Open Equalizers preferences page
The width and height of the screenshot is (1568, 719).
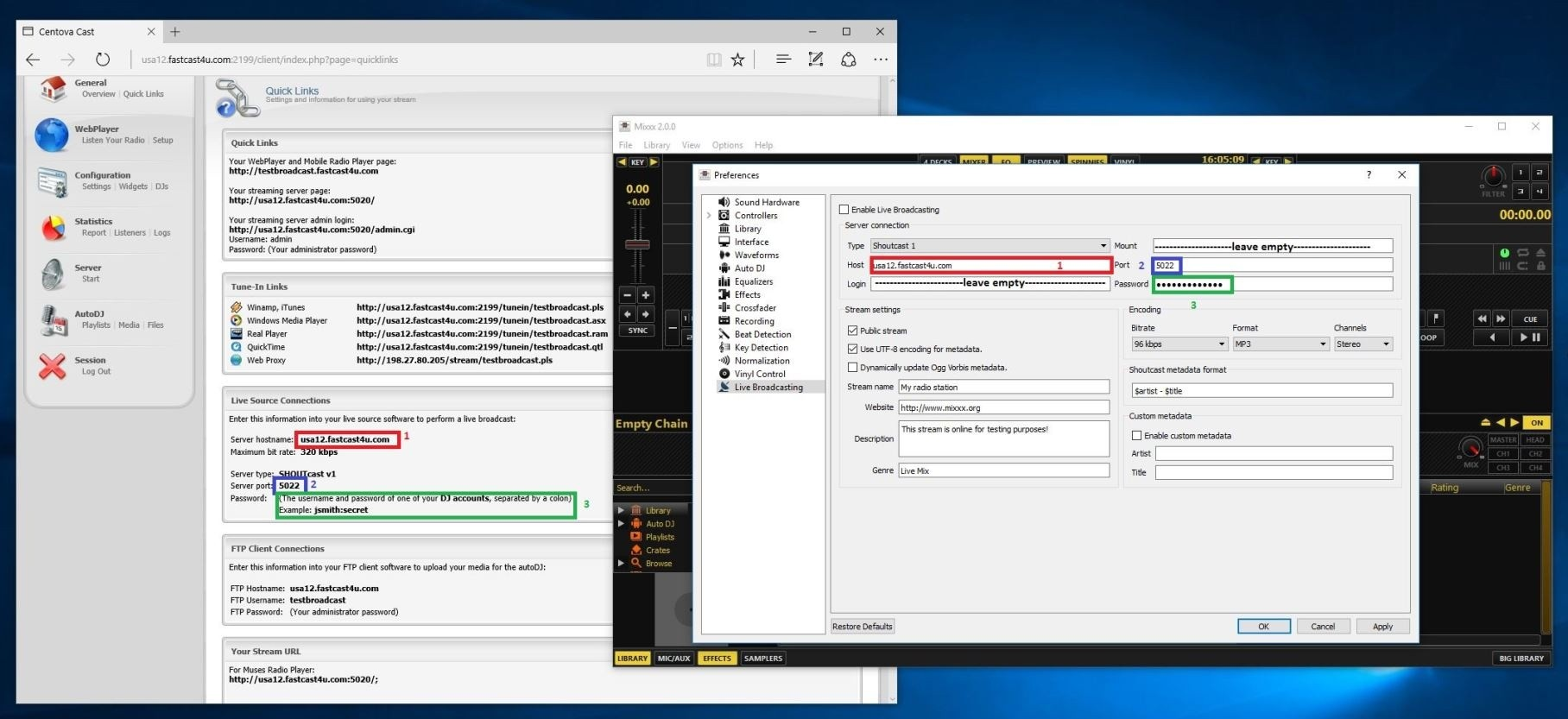754,281
